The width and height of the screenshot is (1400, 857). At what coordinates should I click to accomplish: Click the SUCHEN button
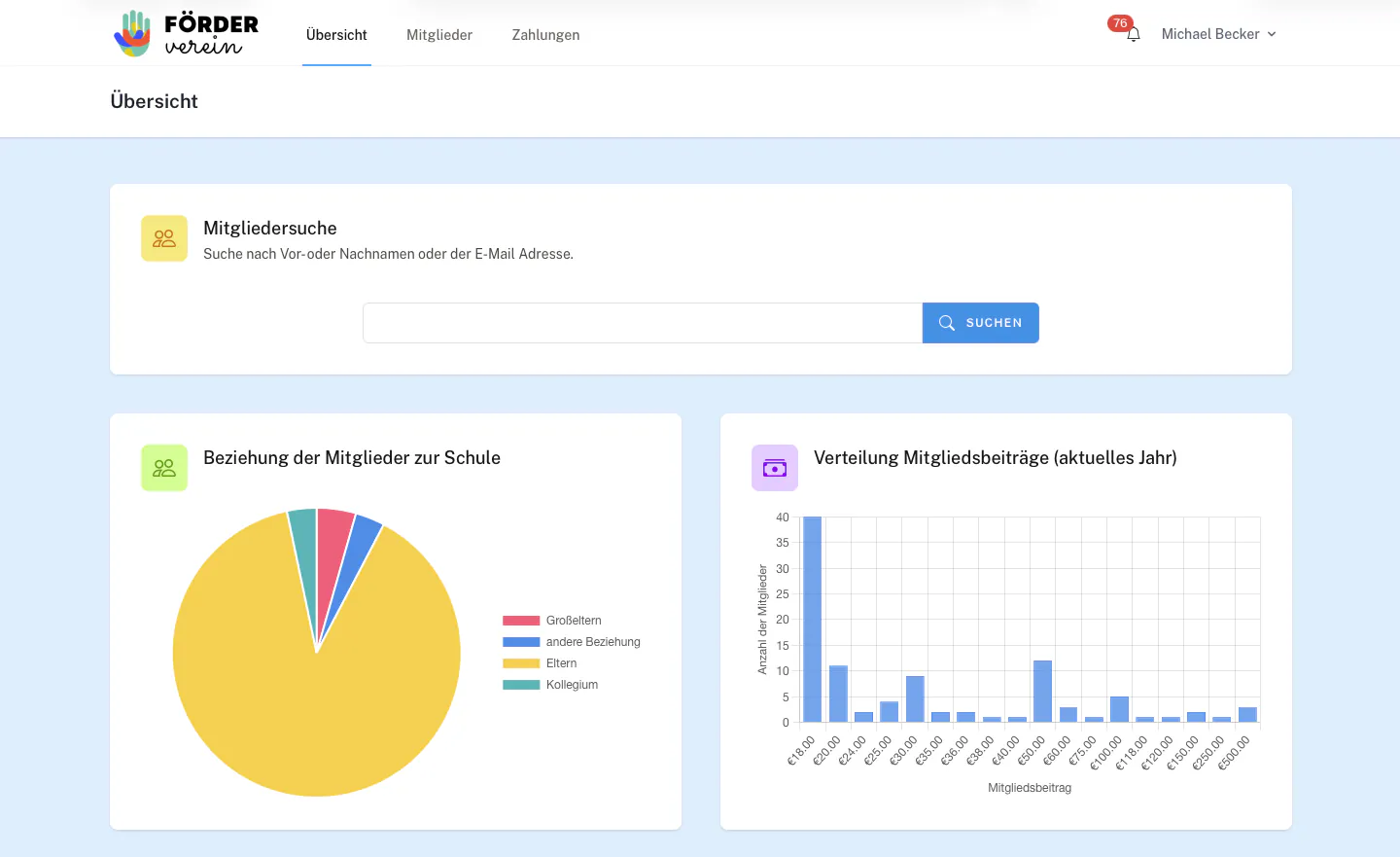(x=981, y=323)
